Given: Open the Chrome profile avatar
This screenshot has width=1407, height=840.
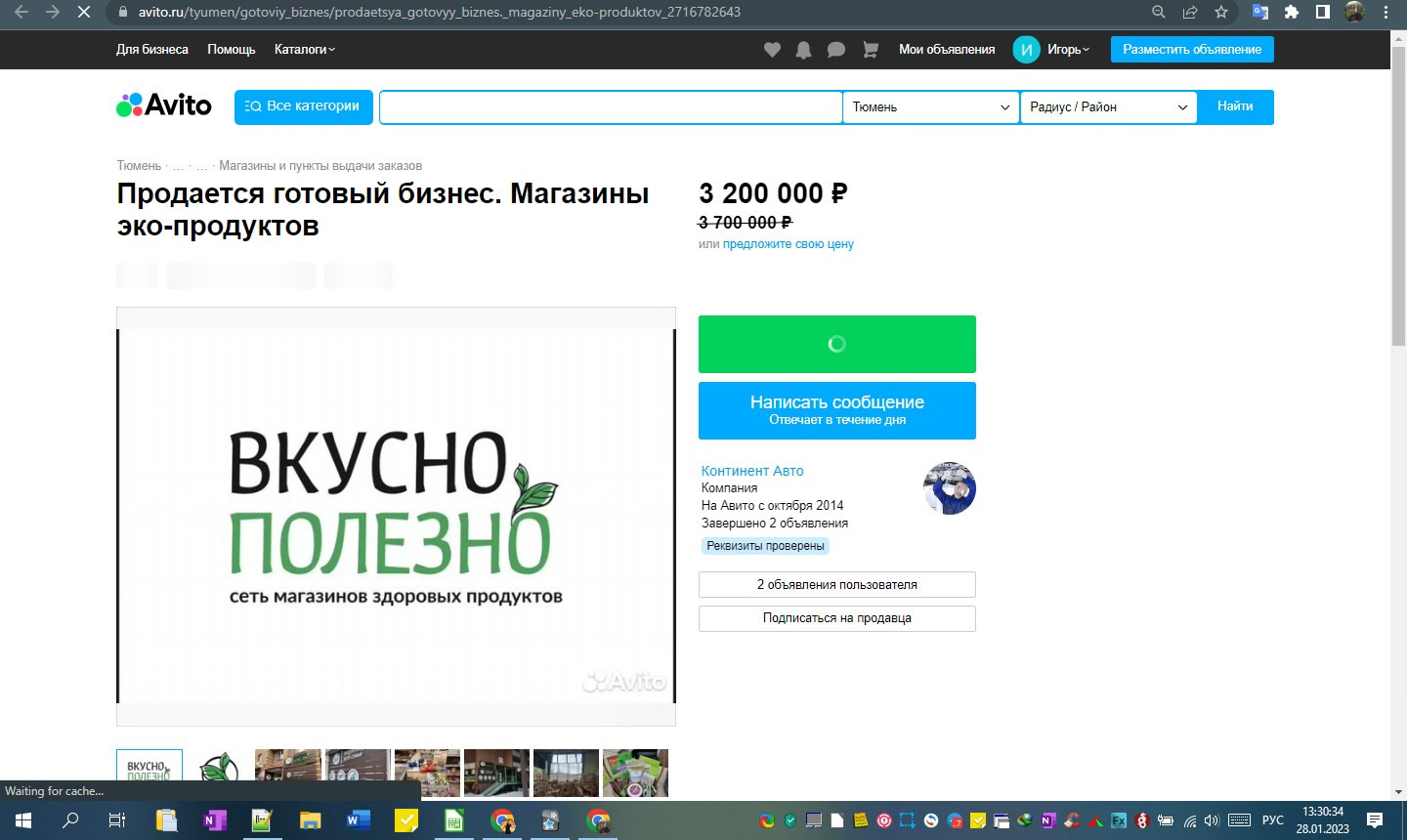Looking at the screenshot, I should coord(1354,12).
